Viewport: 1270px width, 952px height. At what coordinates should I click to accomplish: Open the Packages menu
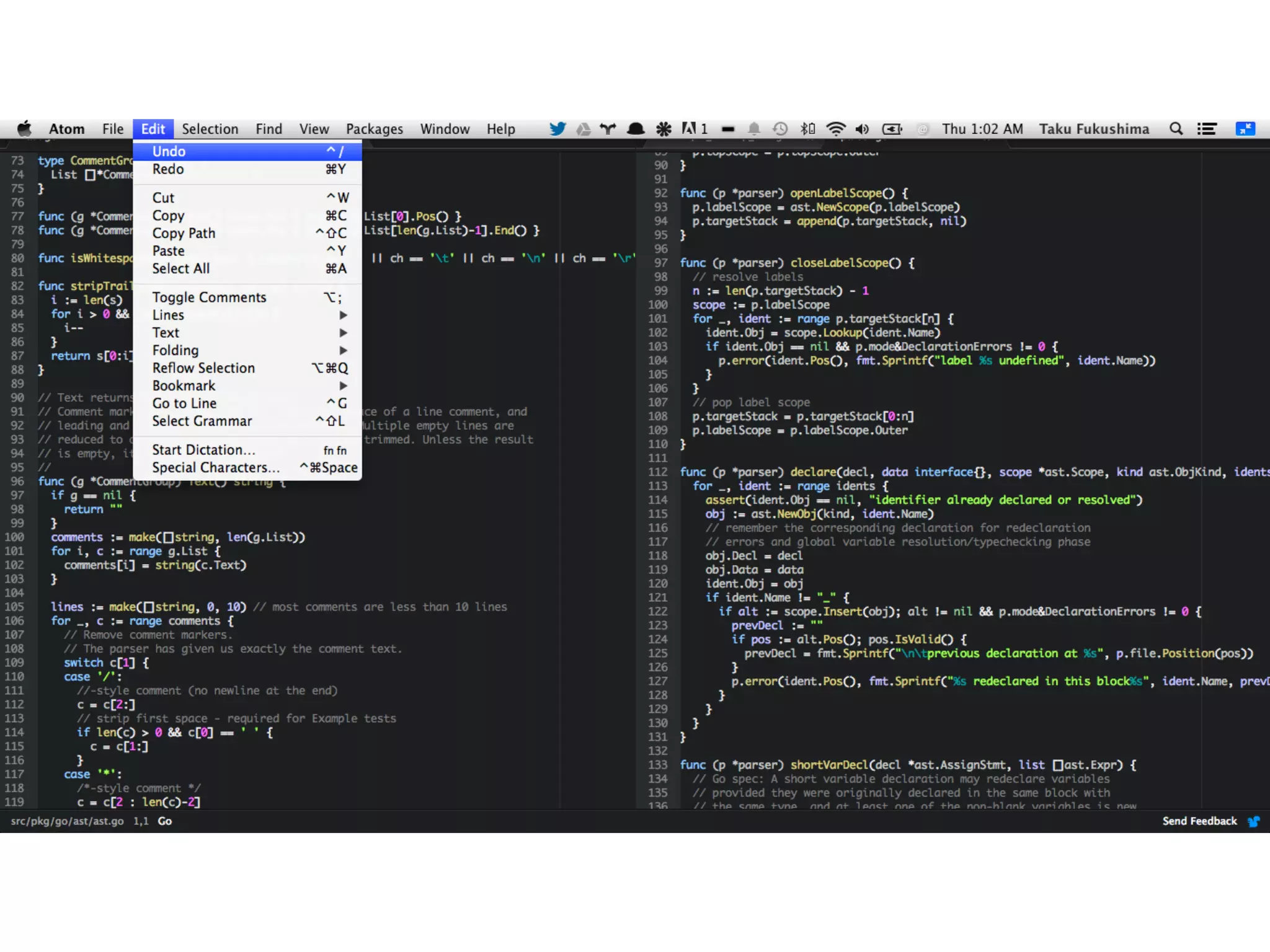[374, 129]
